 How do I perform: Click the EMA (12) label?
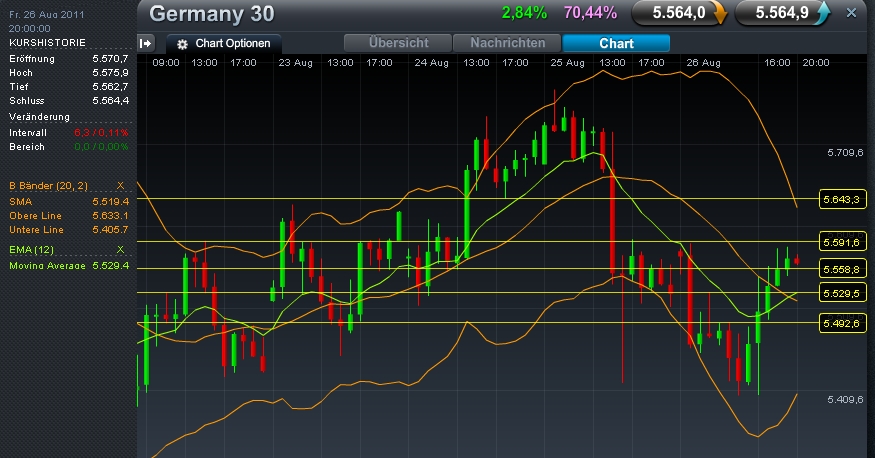click(x=31, y=249)
